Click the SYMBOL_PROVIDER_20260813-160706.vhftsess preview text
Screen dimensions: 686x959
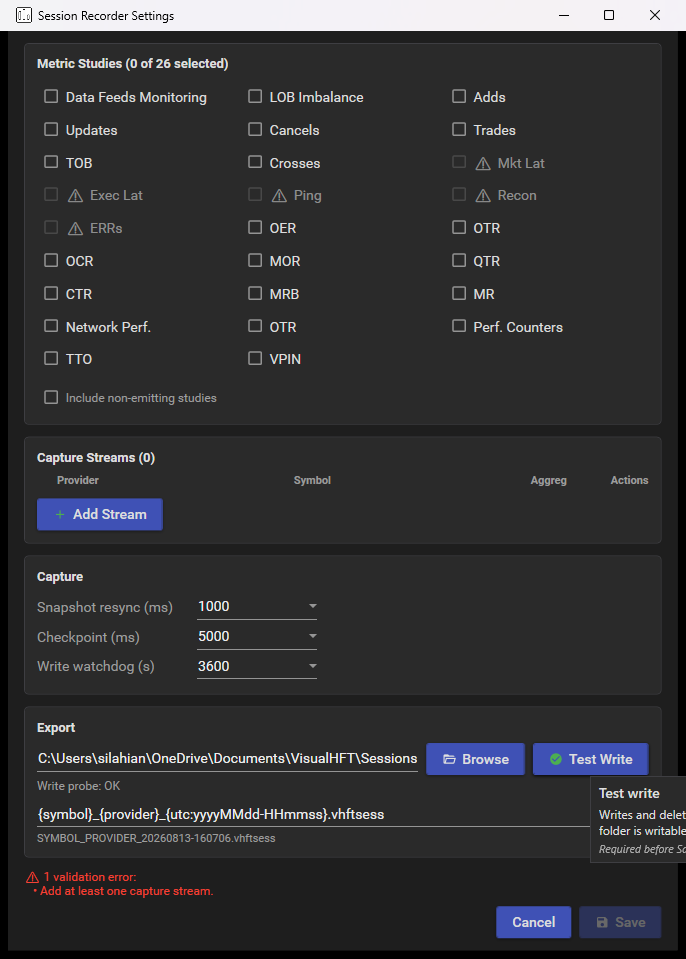tap(156, 839)
